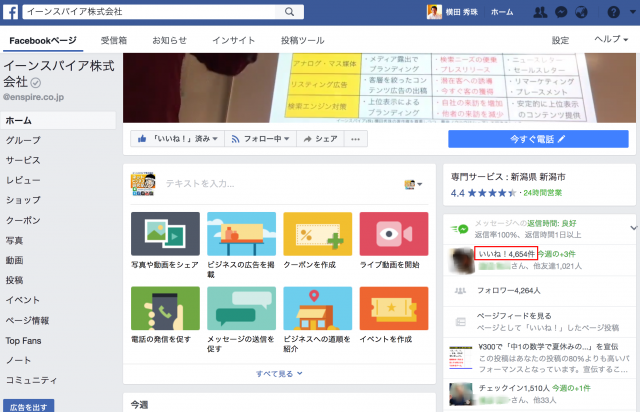The height and width of the screenshot is (412, 640).
Task: Open クーポン in the left sidebar
Action: 23,220
